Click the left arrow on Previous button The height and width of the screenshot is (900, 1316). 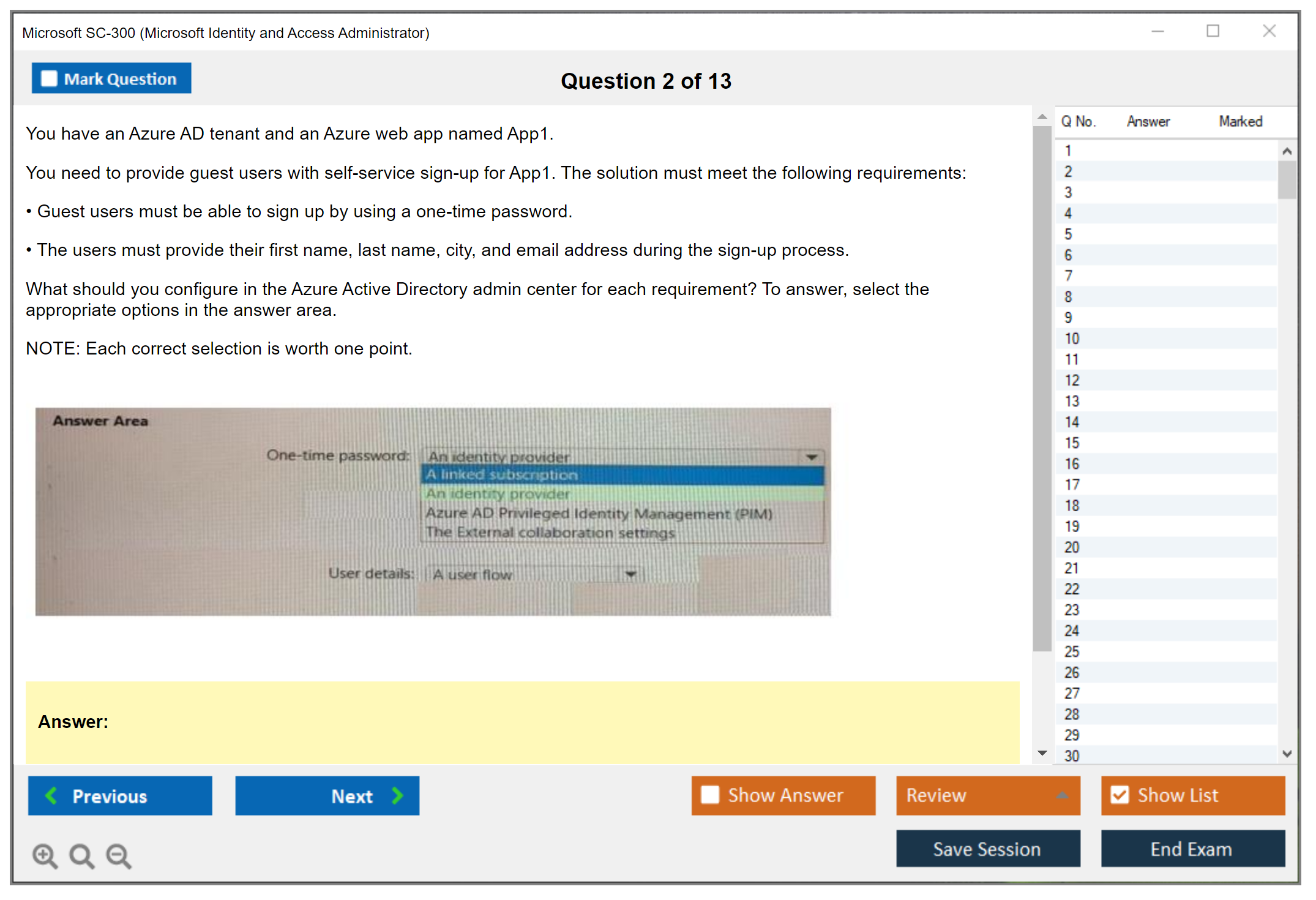tap(51, 795)
